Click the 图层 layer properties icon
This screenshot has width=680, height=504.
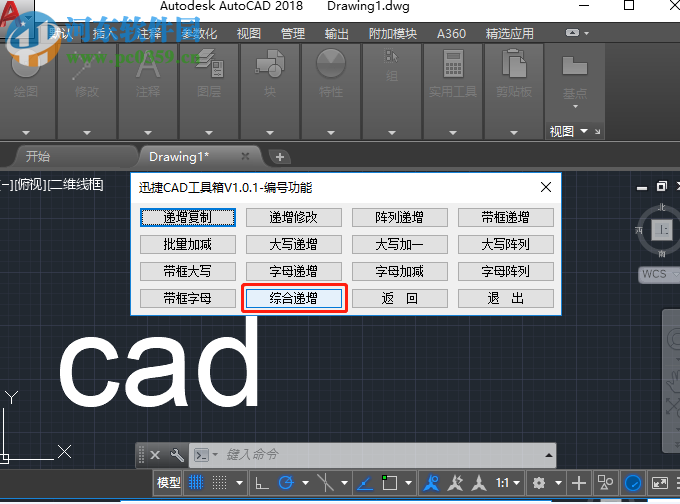[x=209, y=63]
